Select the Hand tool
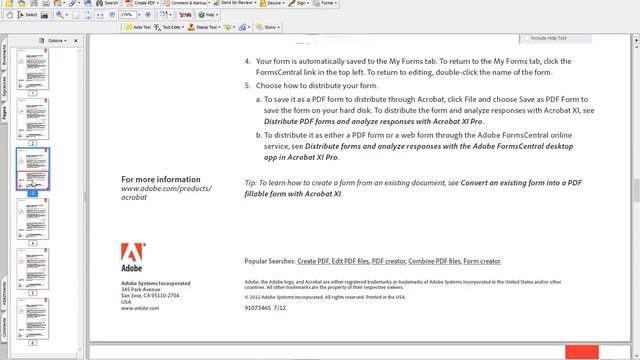Image resolution: width=640 pixels, height=360 pixels. [9, 15]
